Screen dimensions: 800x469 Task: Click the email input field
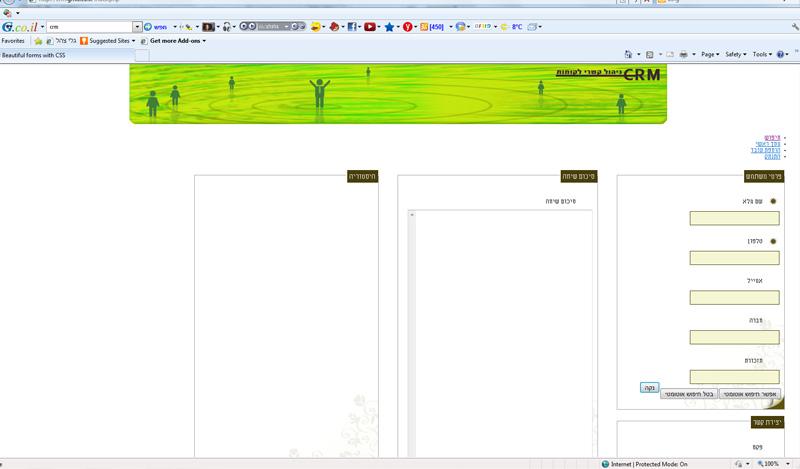[734, 298]
